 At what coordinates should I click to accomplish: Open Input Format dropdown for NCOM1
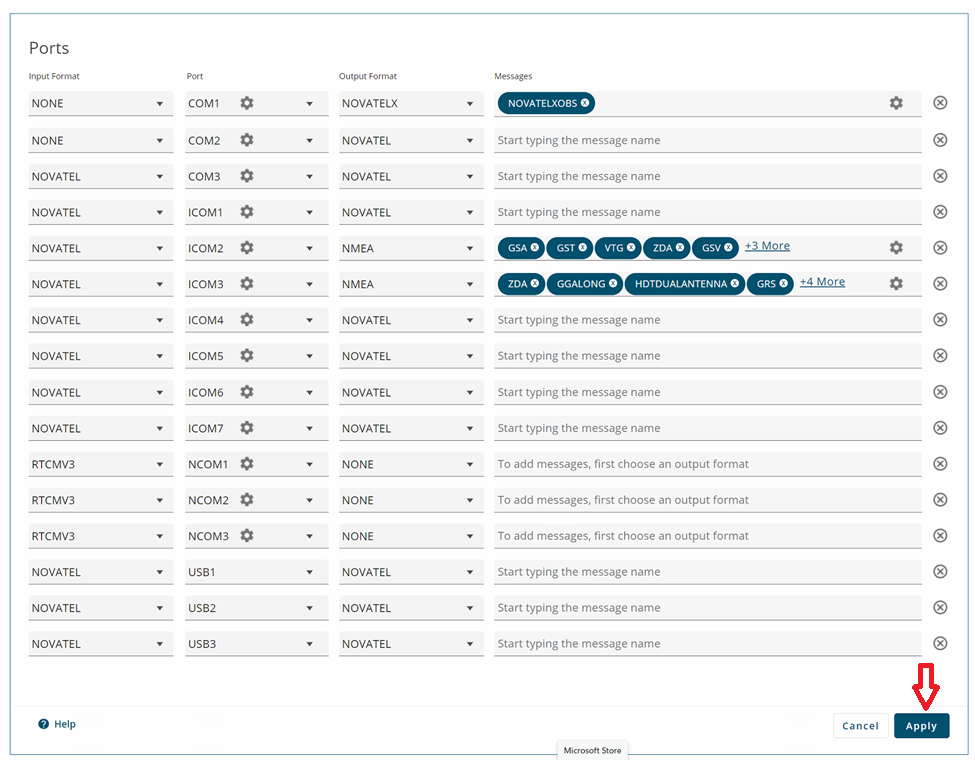[100, 465]
